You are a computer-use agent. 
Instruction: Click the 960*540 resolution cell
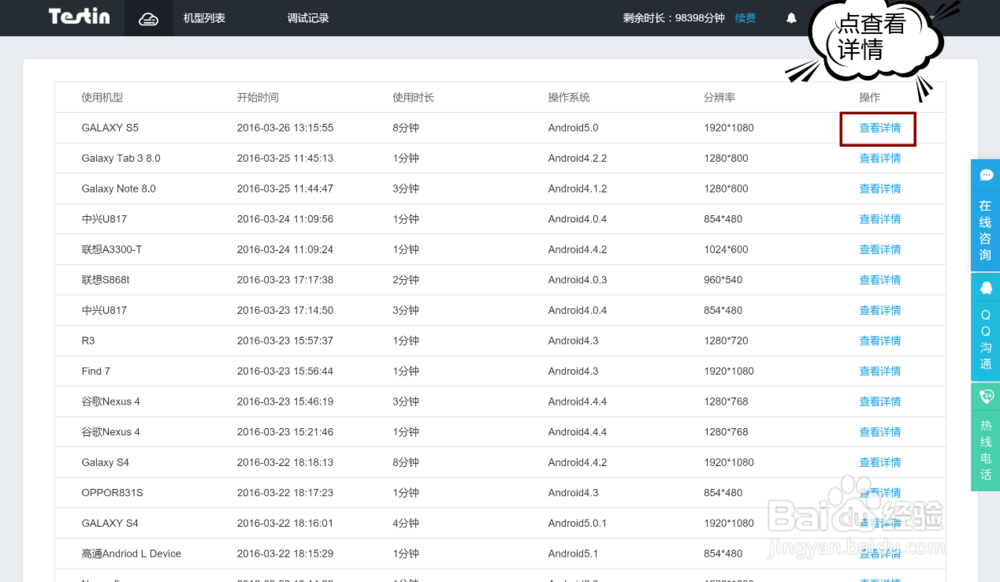pyautogui.click(x=723, y=280)
